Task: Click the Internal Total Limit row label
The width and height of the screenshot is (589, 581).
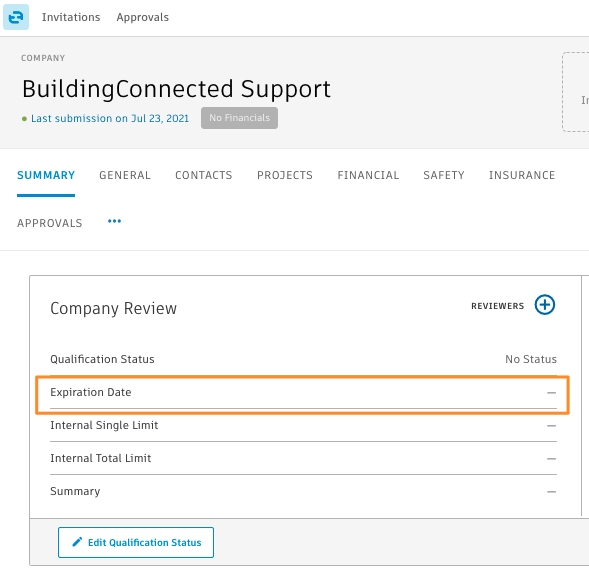Action: (x=101, y=458)
